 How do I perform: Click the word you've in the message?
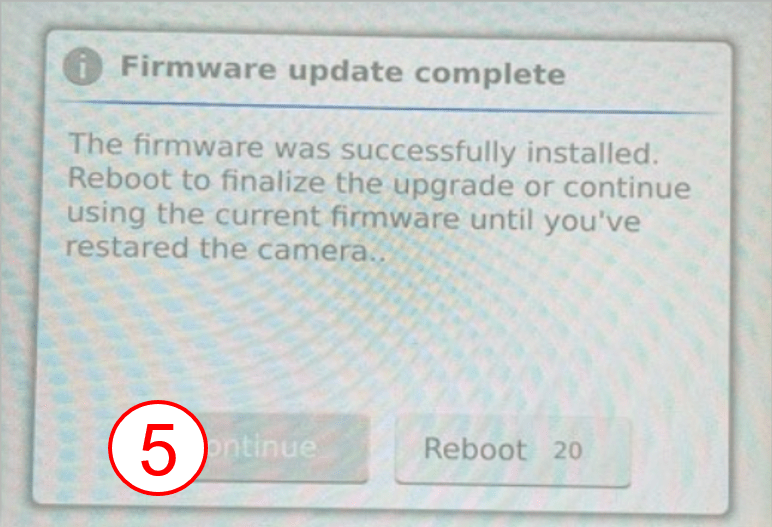pos(592,222)
